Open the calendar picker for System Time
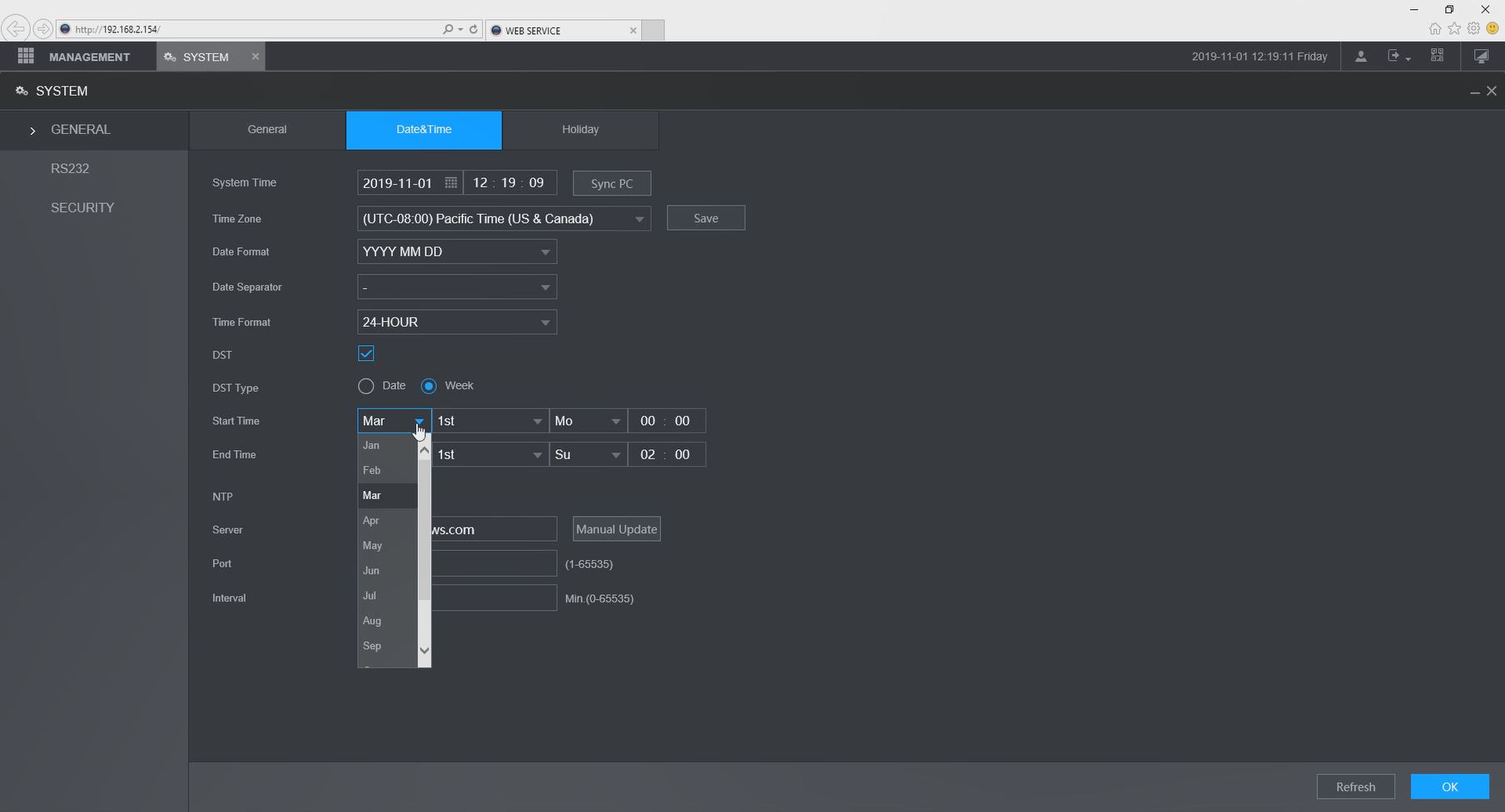Image resolution: width=1505 pixels, height=812 pixels. pos(450,183)
